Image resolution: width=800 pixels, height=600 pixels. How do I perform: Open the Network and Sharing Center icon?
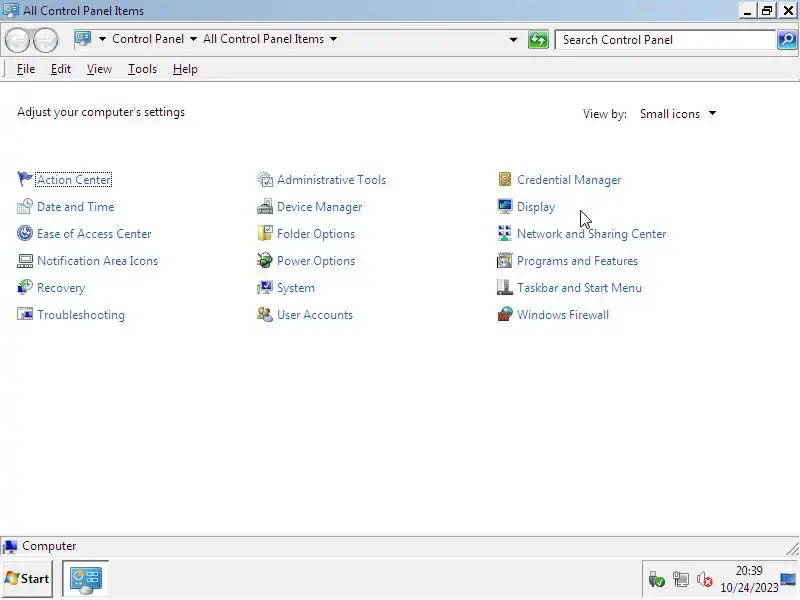[505, 233]
